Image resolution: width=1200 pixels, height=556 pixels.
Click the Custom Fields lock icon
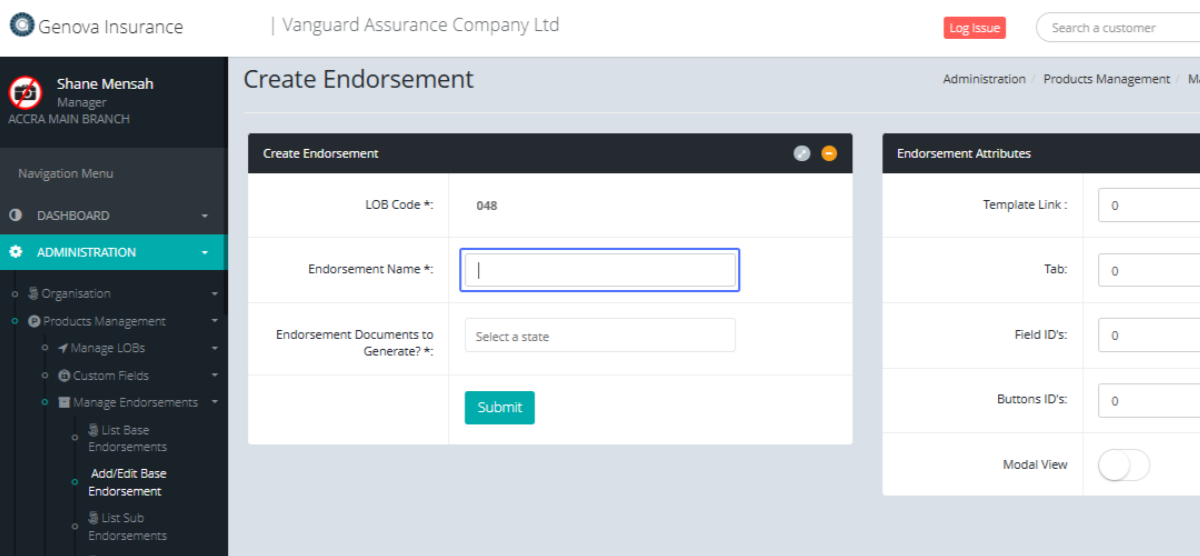65,376
